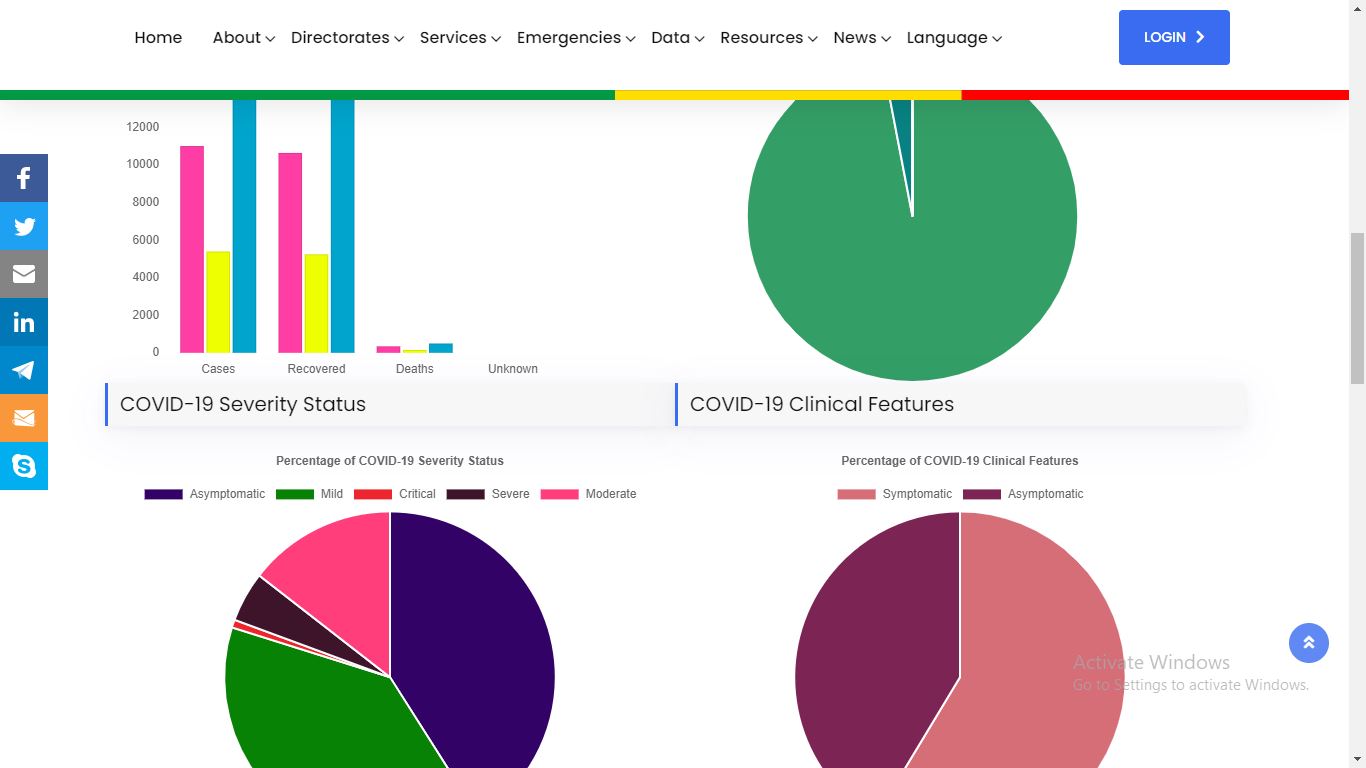Toggle the Symptomatic legend entry

[916, 493]
